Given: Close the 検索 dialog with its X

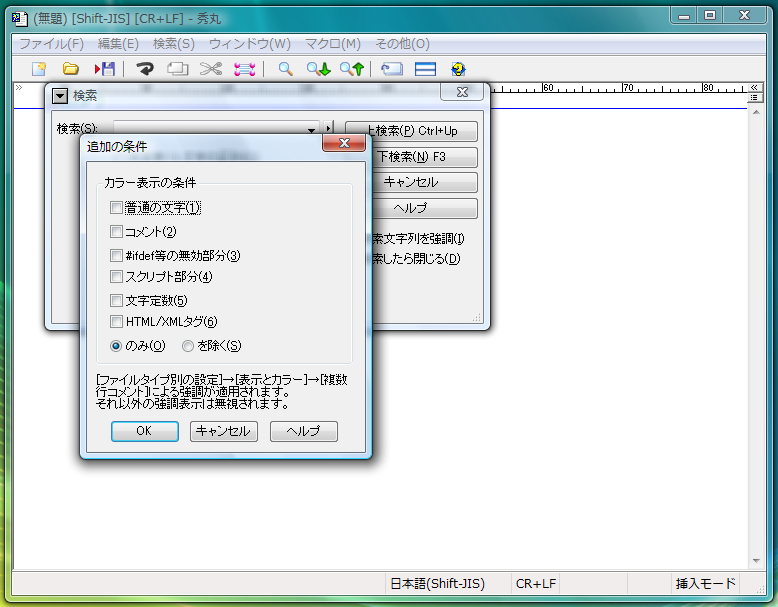Looking at the screenshot, I should (x=462, y=92).
